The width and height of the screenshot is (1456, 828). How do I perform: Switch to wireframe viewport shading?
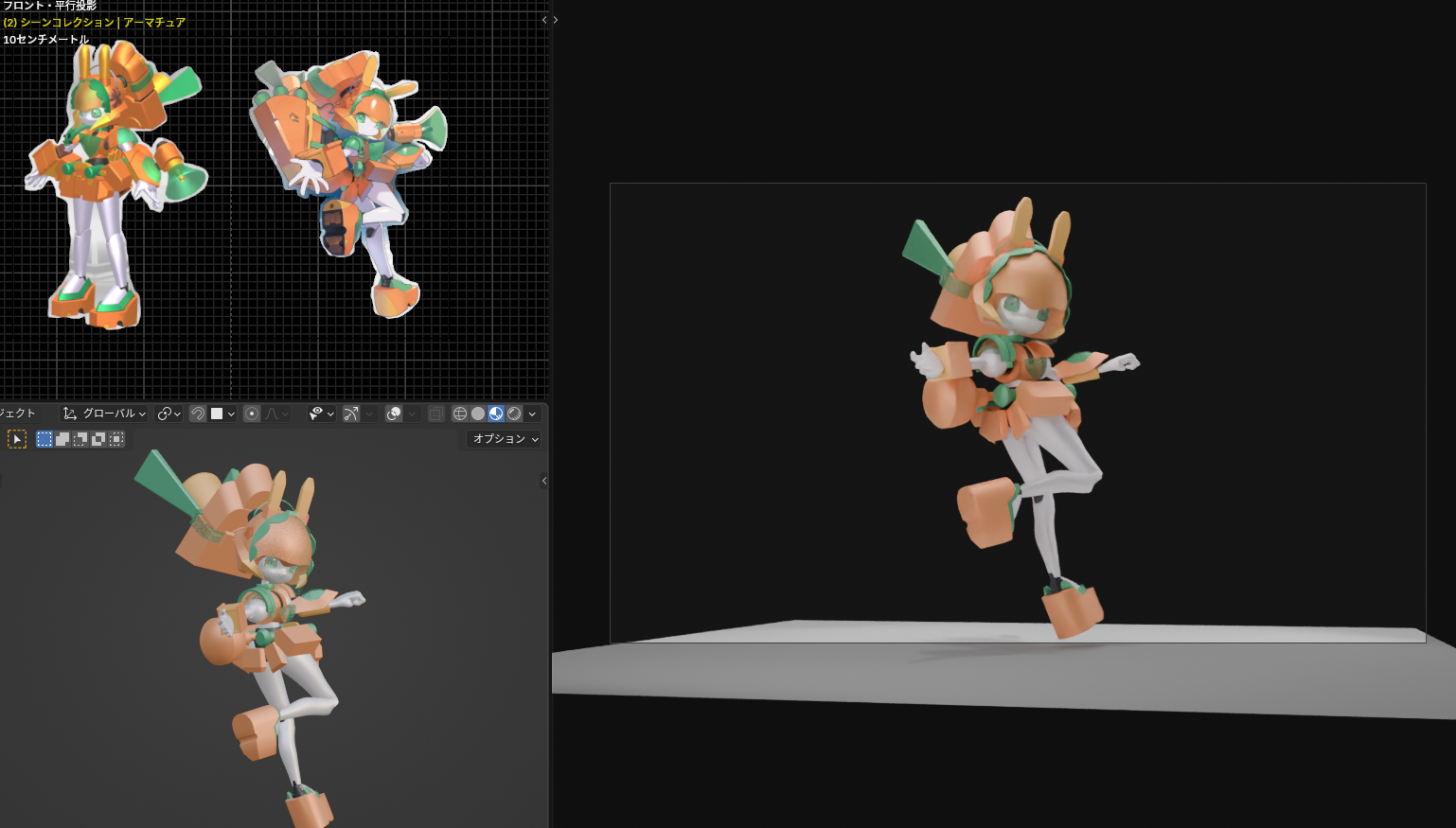[460, 414]
